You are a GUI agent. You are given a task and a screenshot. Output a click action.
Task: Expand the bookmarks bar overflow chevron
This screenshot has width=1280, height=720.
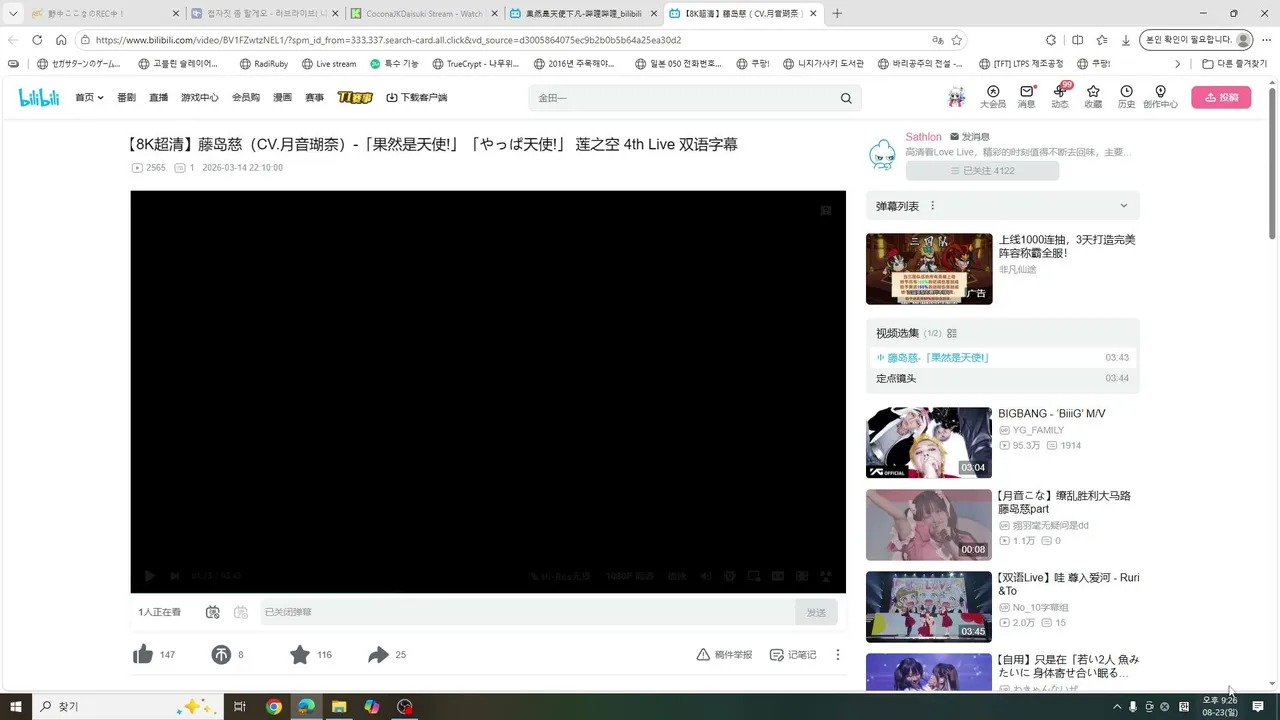coord(1178,64)
